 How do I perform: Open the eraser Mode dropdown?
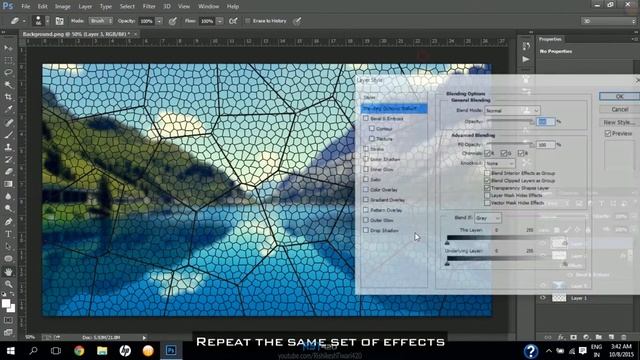[x=101, y=21]
